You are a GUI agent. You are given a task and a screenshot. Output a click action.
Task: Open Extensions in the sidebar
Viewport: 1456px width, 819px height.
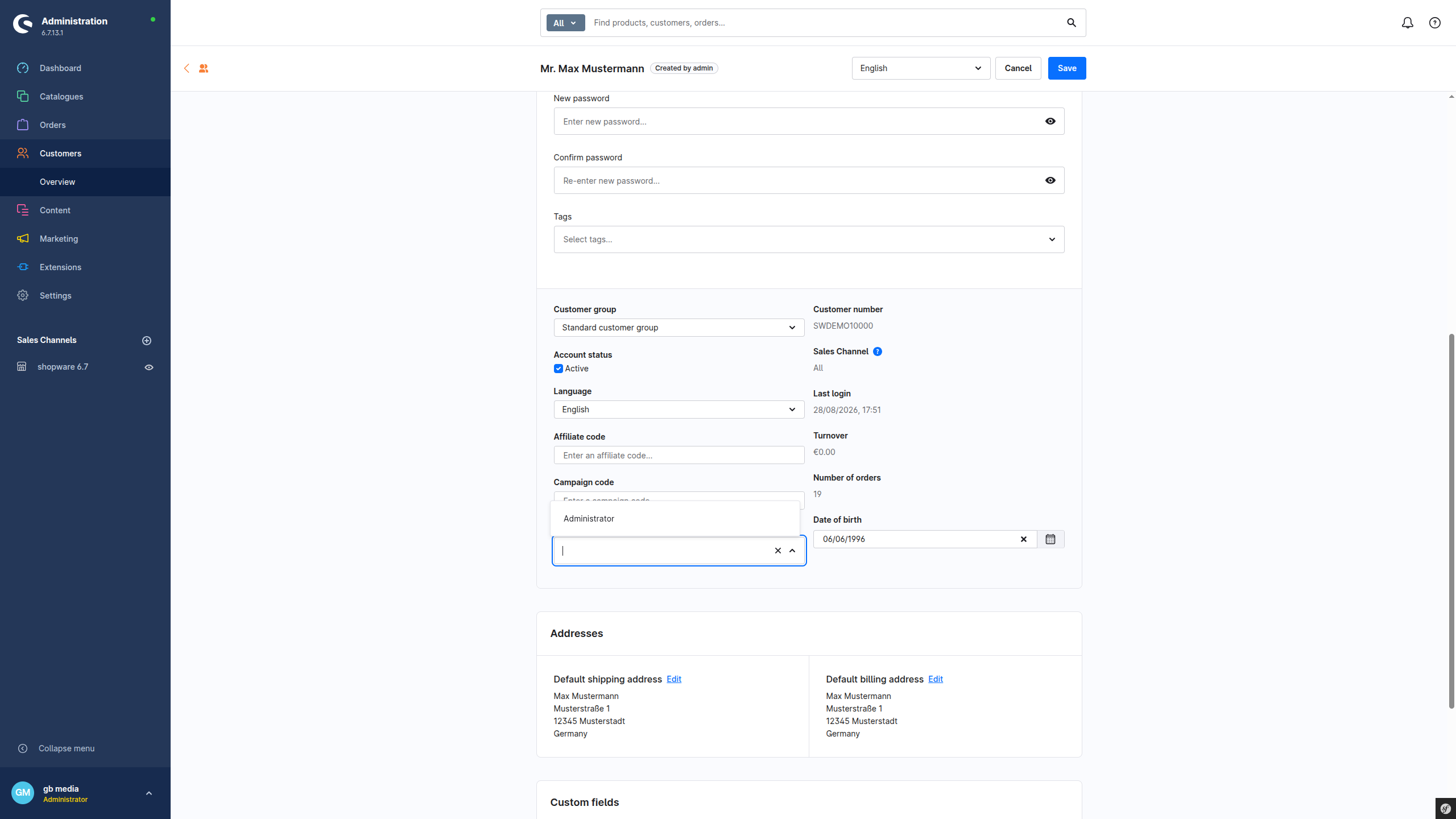(85, 267)
